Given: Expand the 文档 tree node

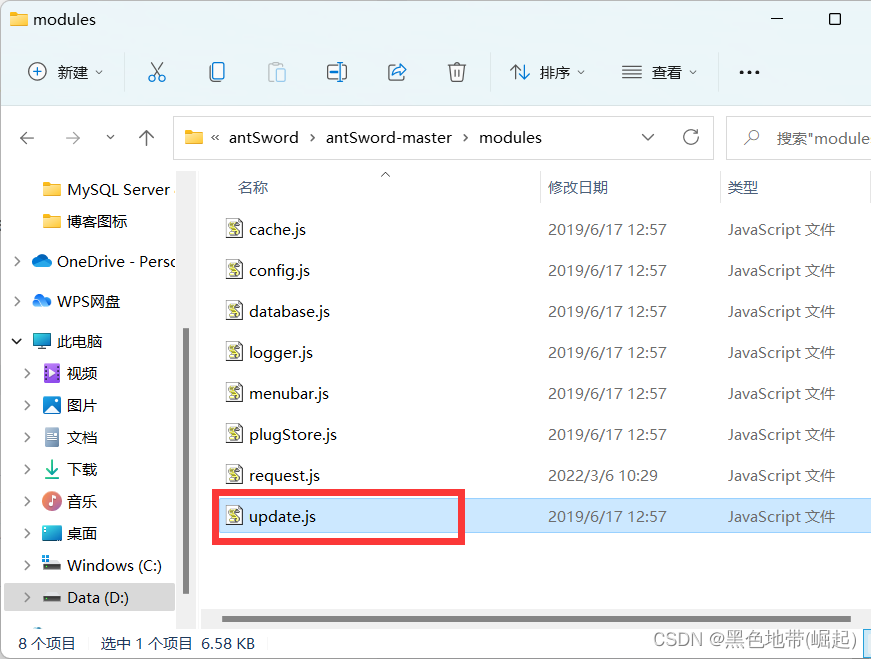Looking at the screenshot, I should pyautogui.click(x=27, y=438).
